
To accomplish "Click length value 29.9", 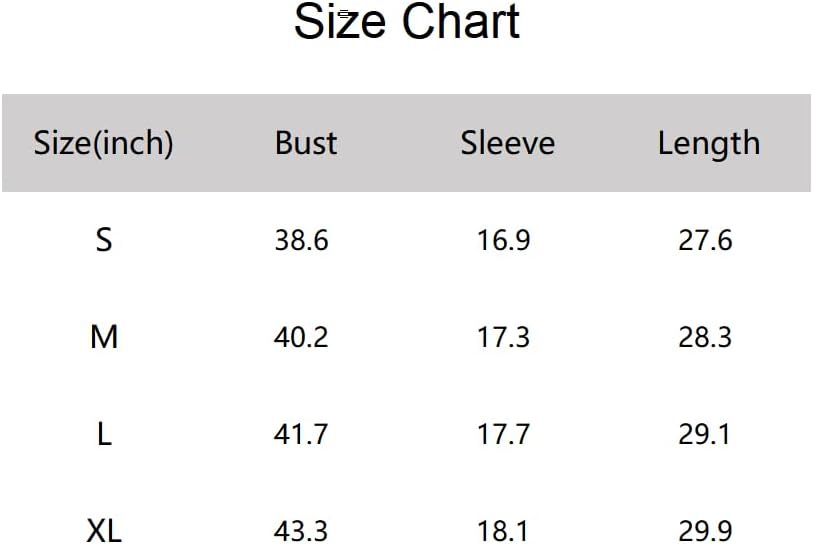I will [x=705, y=529].
